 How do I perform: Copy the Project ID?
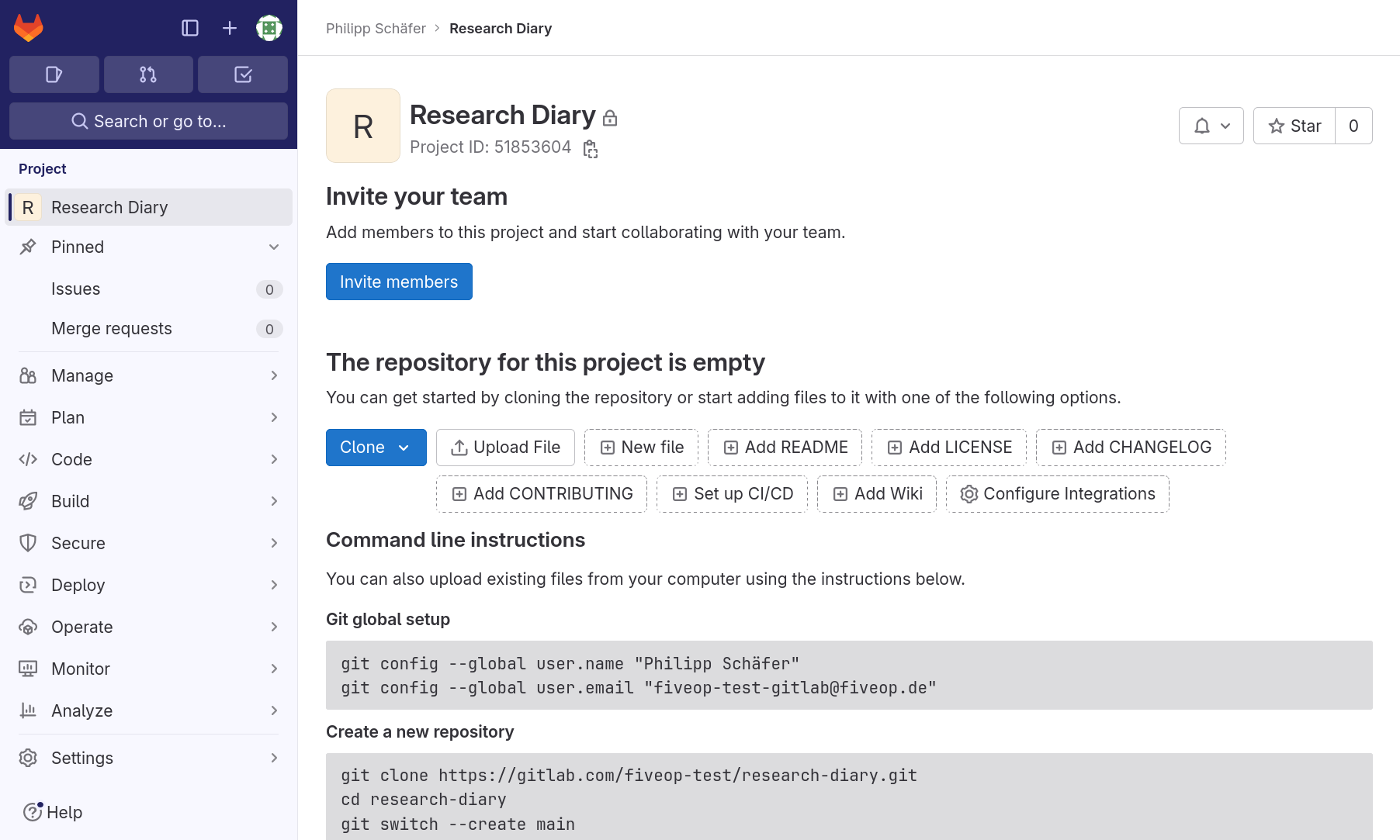tap(590, 148)
